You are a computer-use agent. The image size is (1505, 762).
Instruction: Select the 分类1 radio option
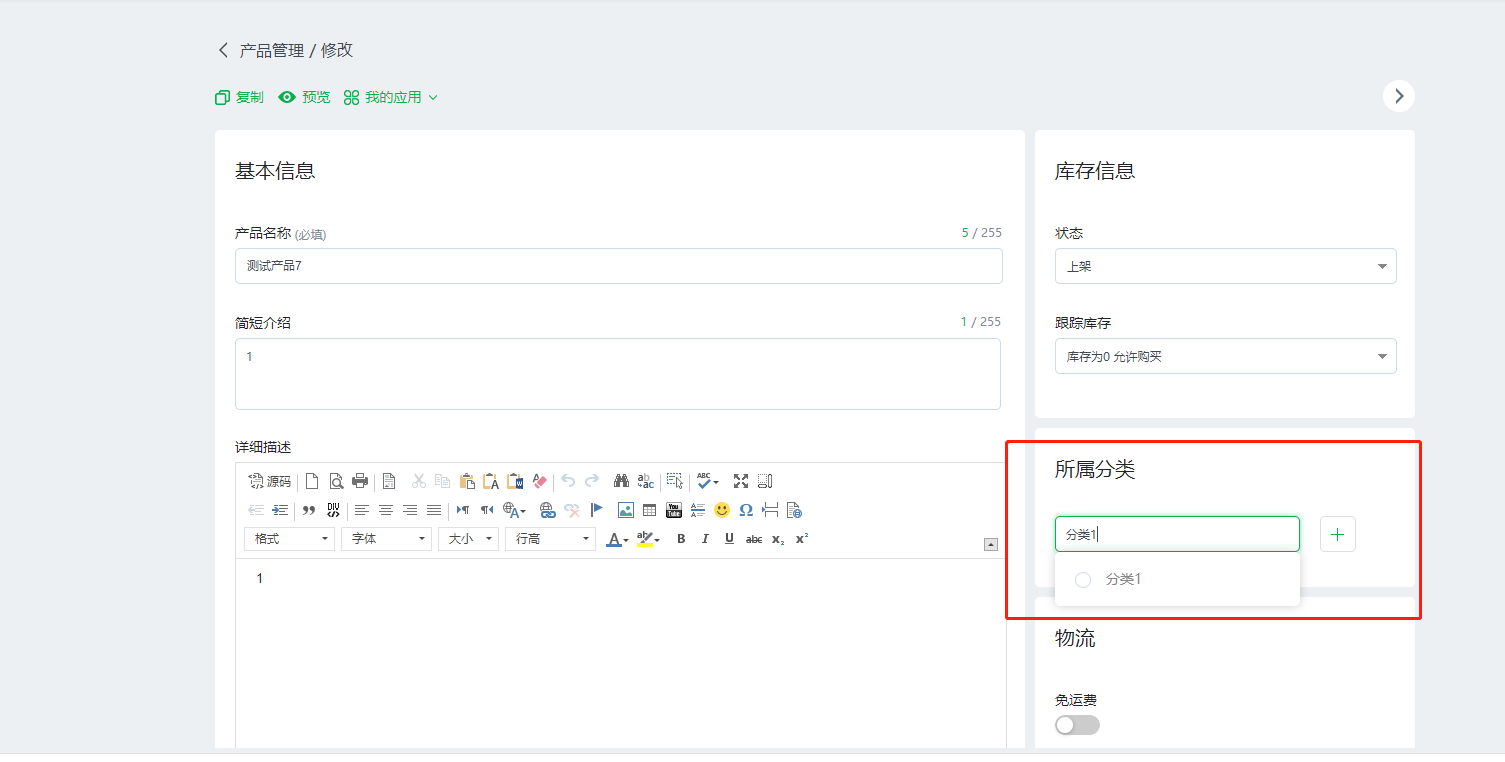1083,580
